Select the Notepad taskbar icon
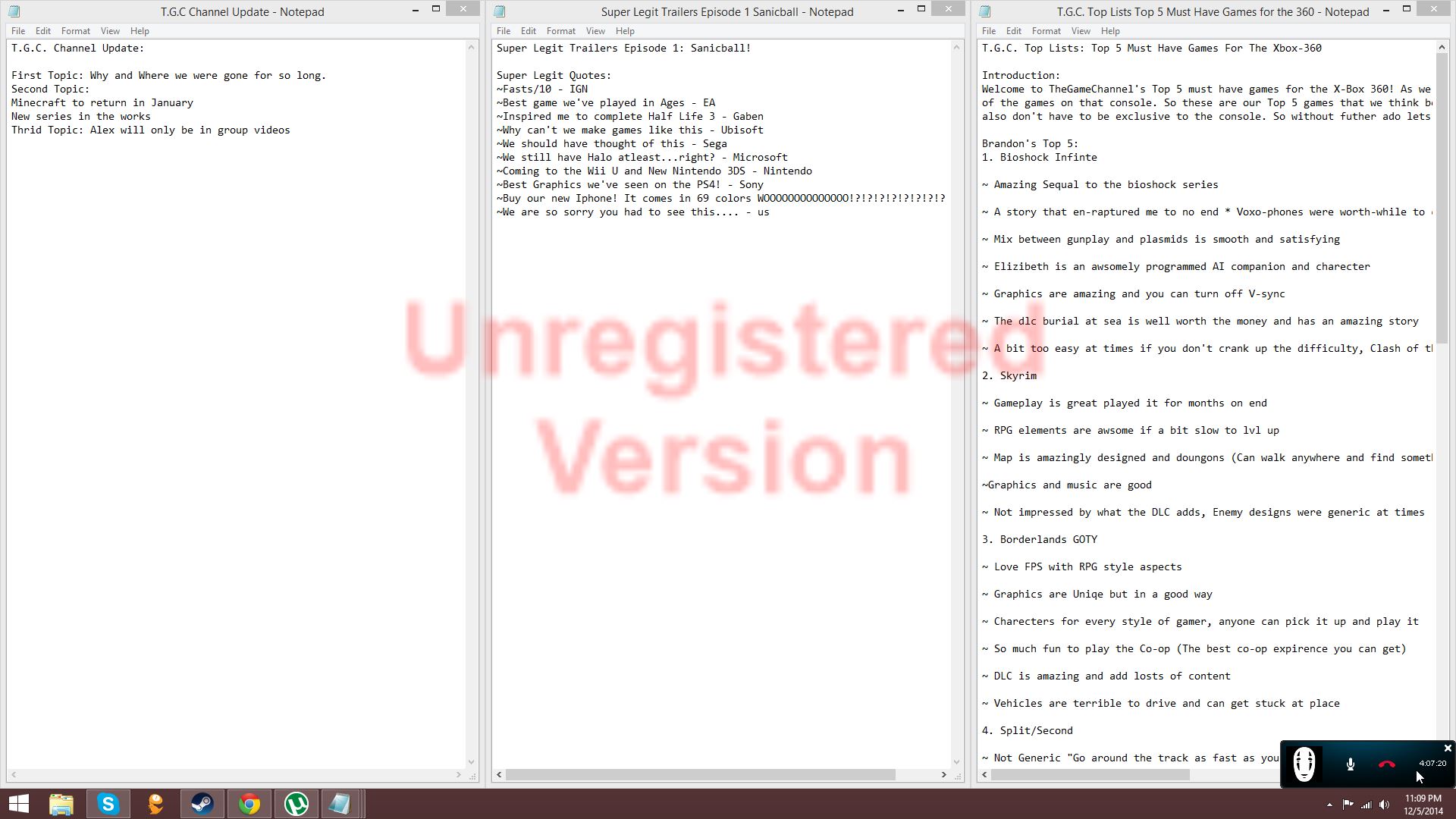Image resolution: width=1456 pixels, height=819 pixels. (340, 804)
